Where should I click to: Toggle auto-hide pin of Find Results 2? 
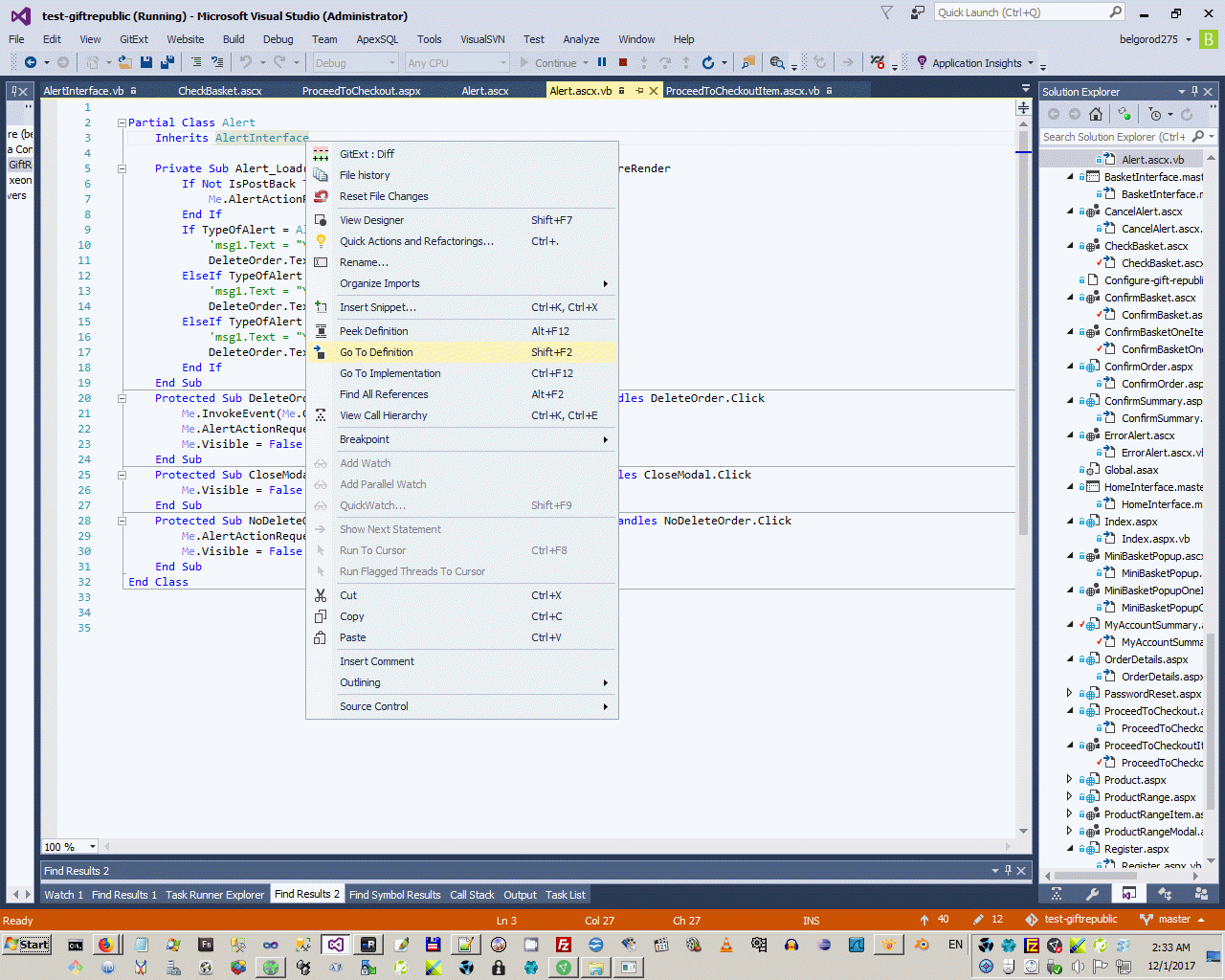[x=1008, y=870]
